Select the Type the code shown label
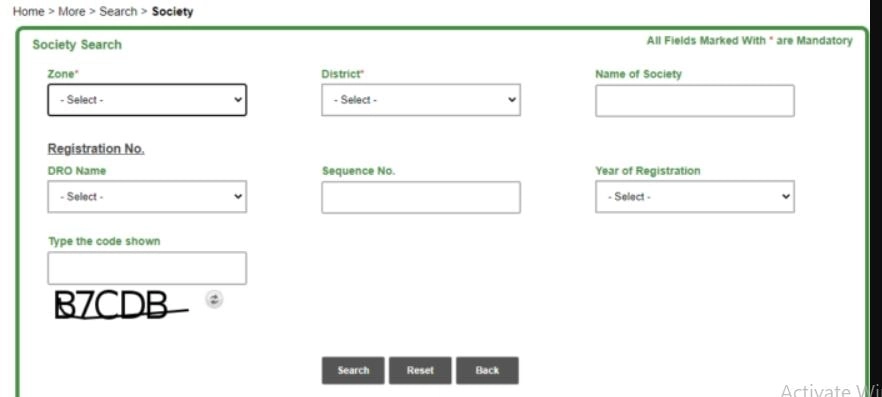Screen dimensions: 882x397 [104, 241]
